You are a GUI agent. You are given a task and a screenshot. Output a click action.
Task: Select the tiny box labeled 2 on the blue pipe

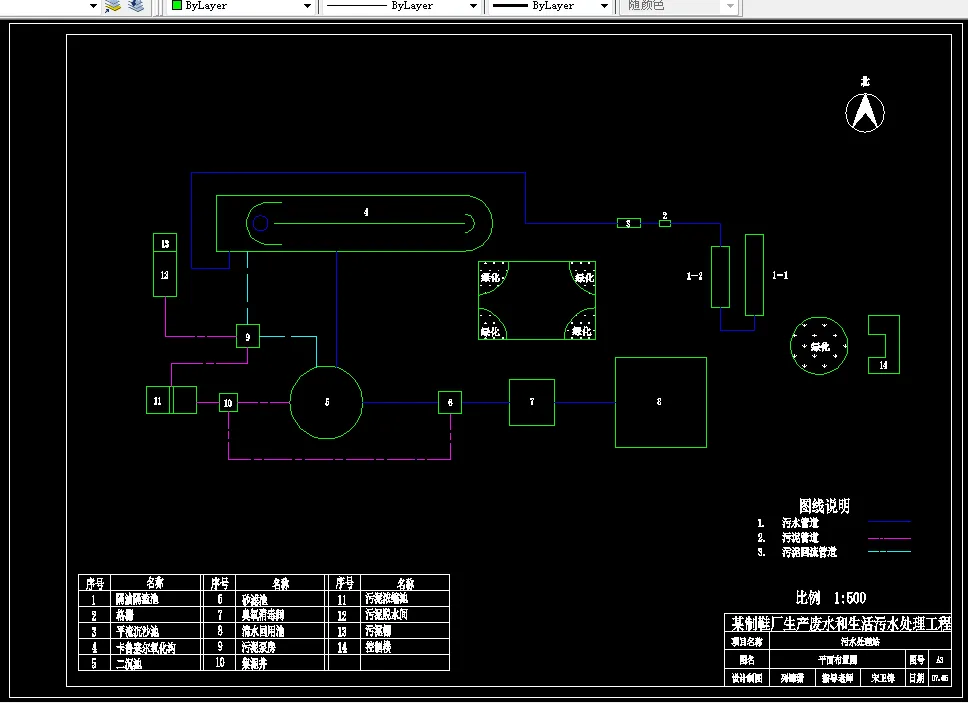[665, 223]
